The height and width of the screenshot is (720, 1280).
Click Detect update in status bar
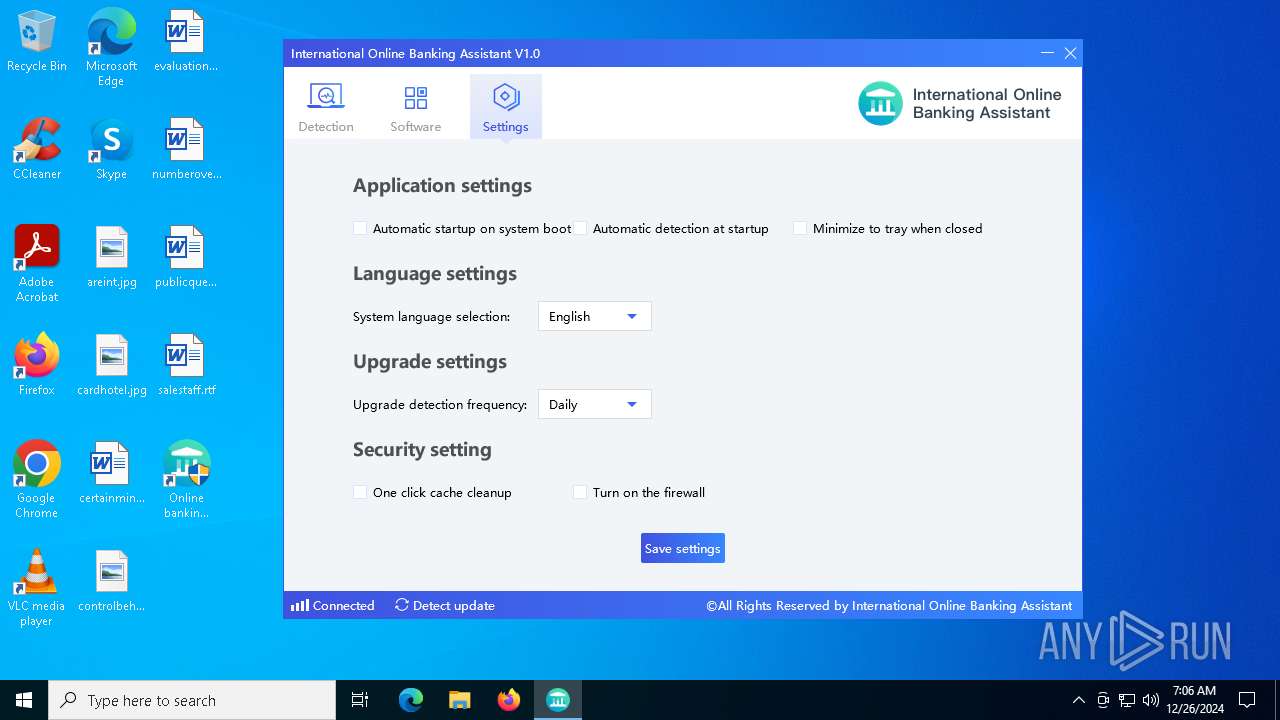tap(445, 605)
